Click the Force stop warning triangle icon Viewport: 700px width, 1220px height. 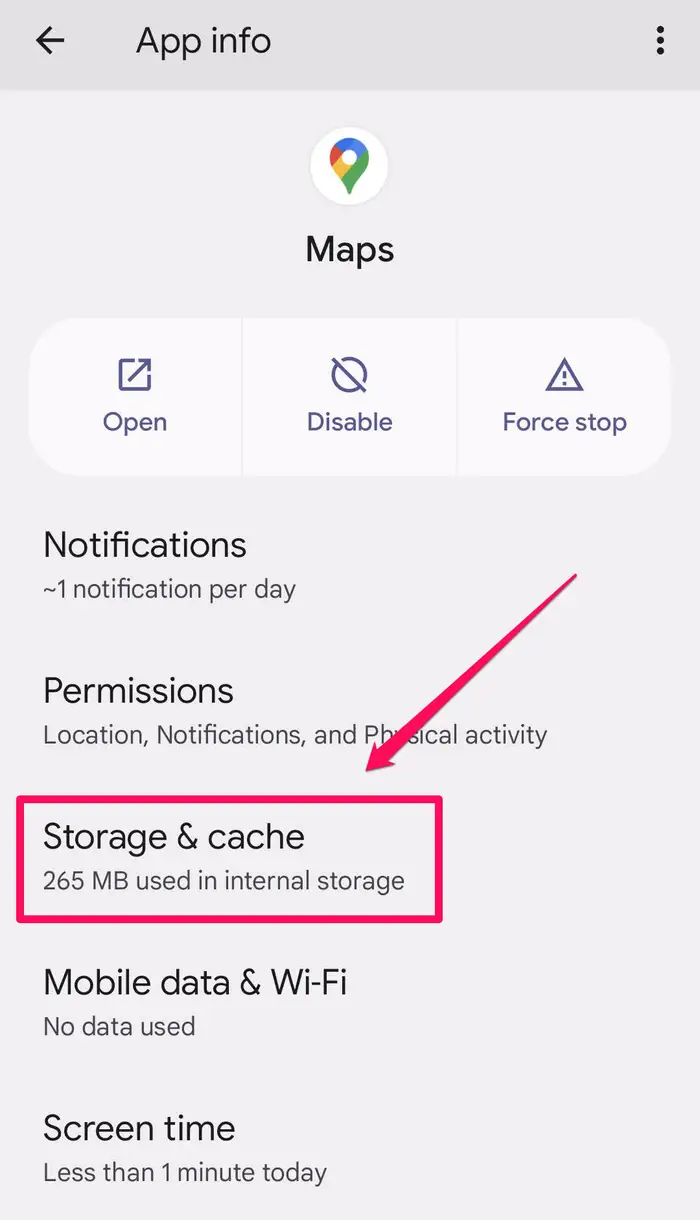pyautogui.click(x=564, y=375)
